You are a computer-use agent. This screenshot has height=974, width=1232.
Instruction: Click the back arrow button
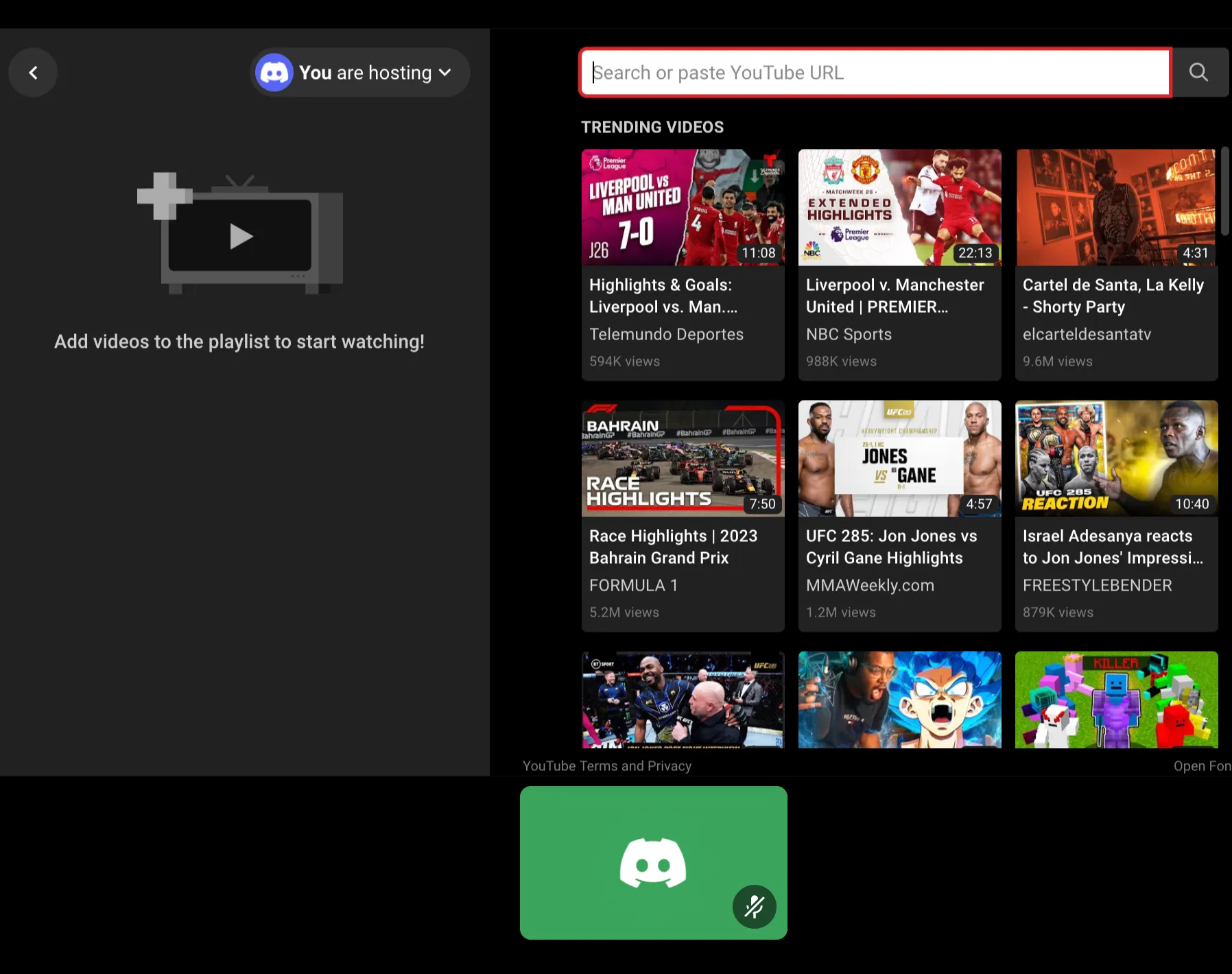(x=33, y=73)
